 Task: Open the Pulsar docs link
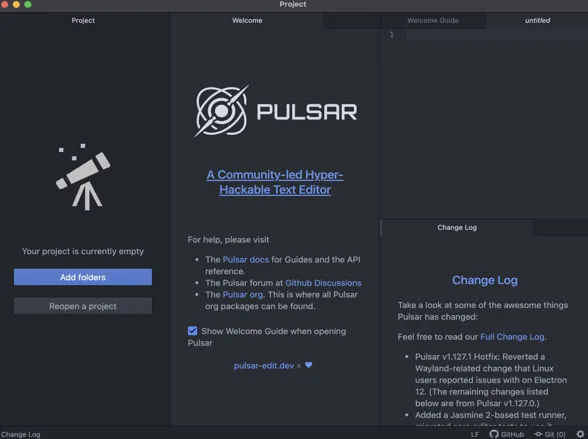point(246,259)
